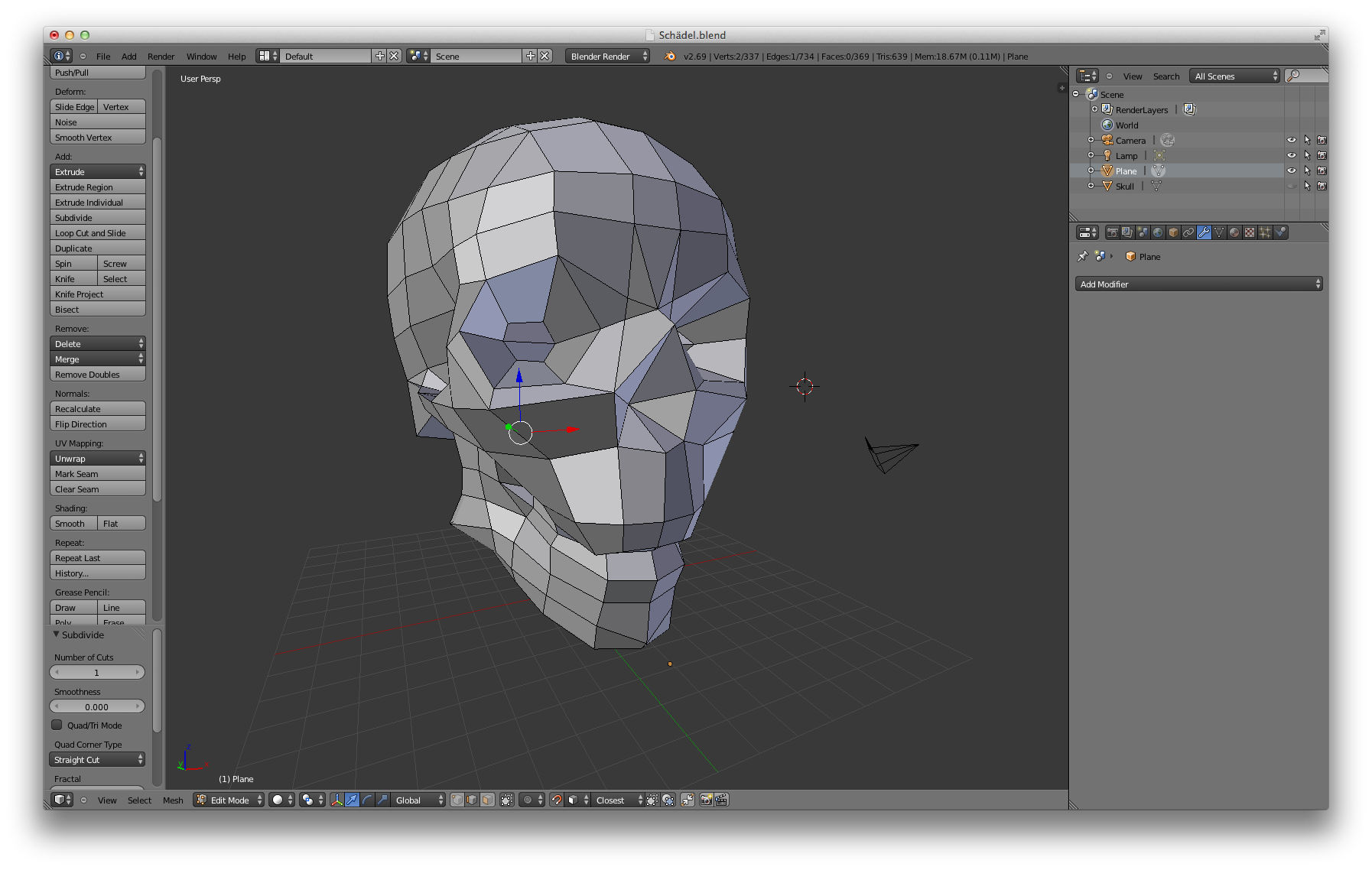Open the Texture properties checkerboard icon

(x=1250, y=232)
